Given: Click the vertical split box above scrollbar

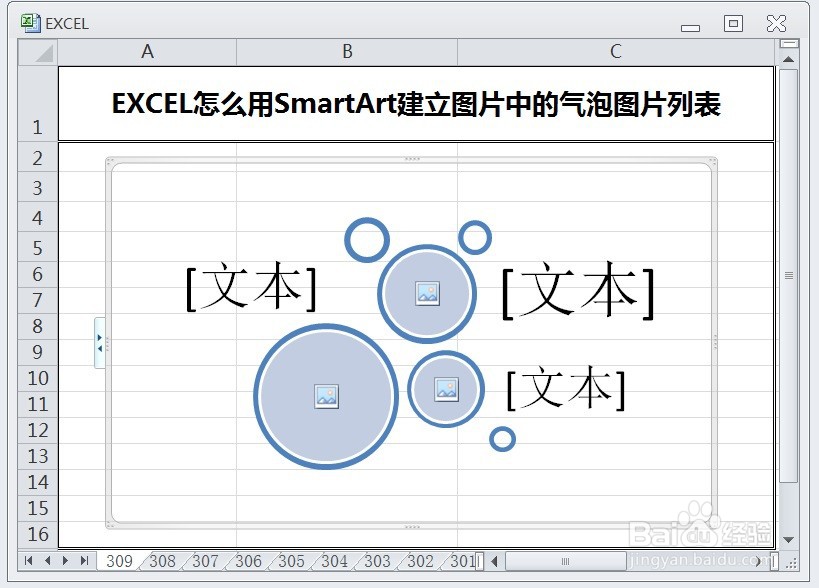Looking at the screenshot, I should pyautogui.click(x=789, y=43).
